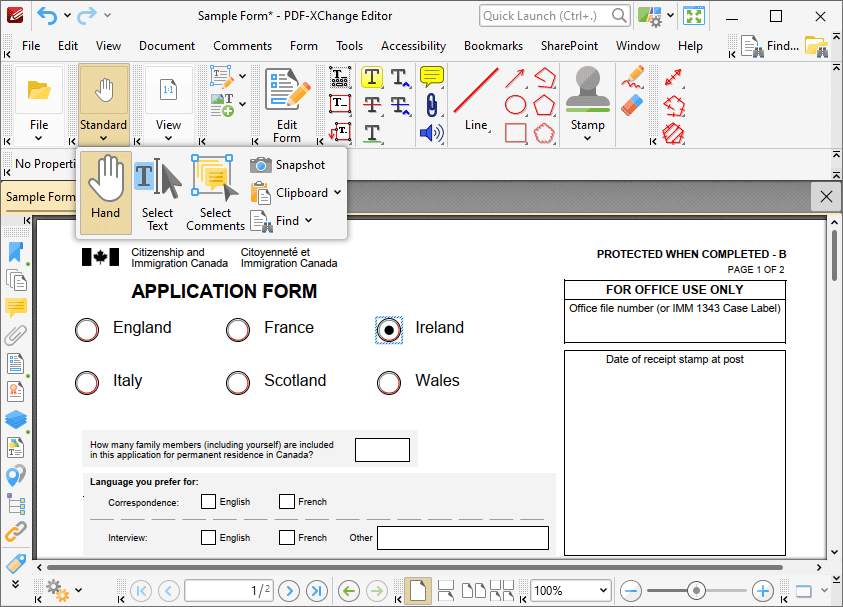Image resolution: width=843 pixels, height=607 pixels.
Task: Close the Sample Form document tab
Action: click(x=826, y=197)
